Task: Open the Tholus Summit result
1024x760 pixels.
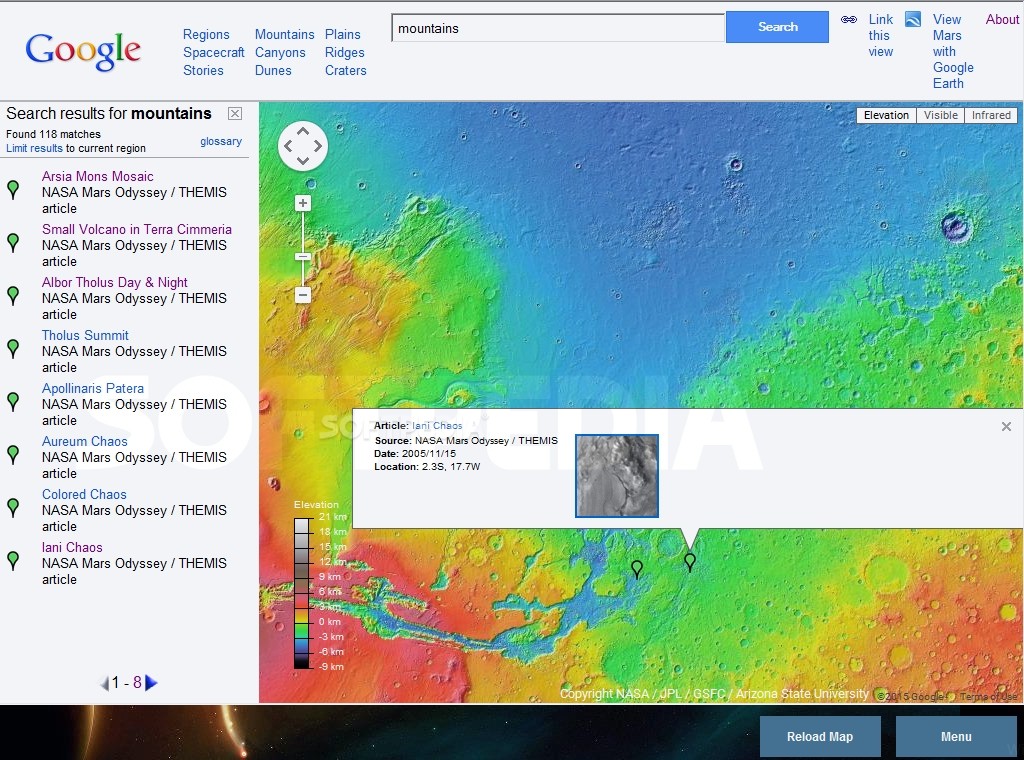Action: (85, 335)
